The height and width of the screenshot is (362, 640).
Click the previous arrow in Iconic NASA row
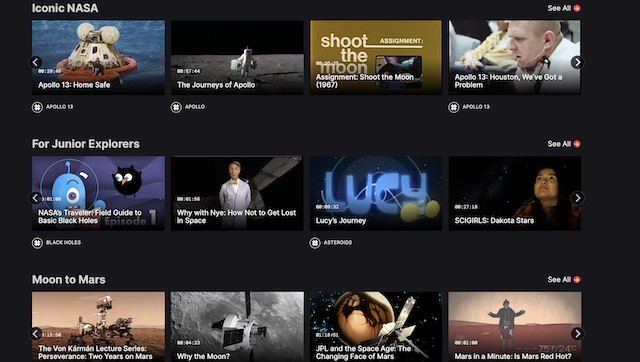tap(36, 62)
